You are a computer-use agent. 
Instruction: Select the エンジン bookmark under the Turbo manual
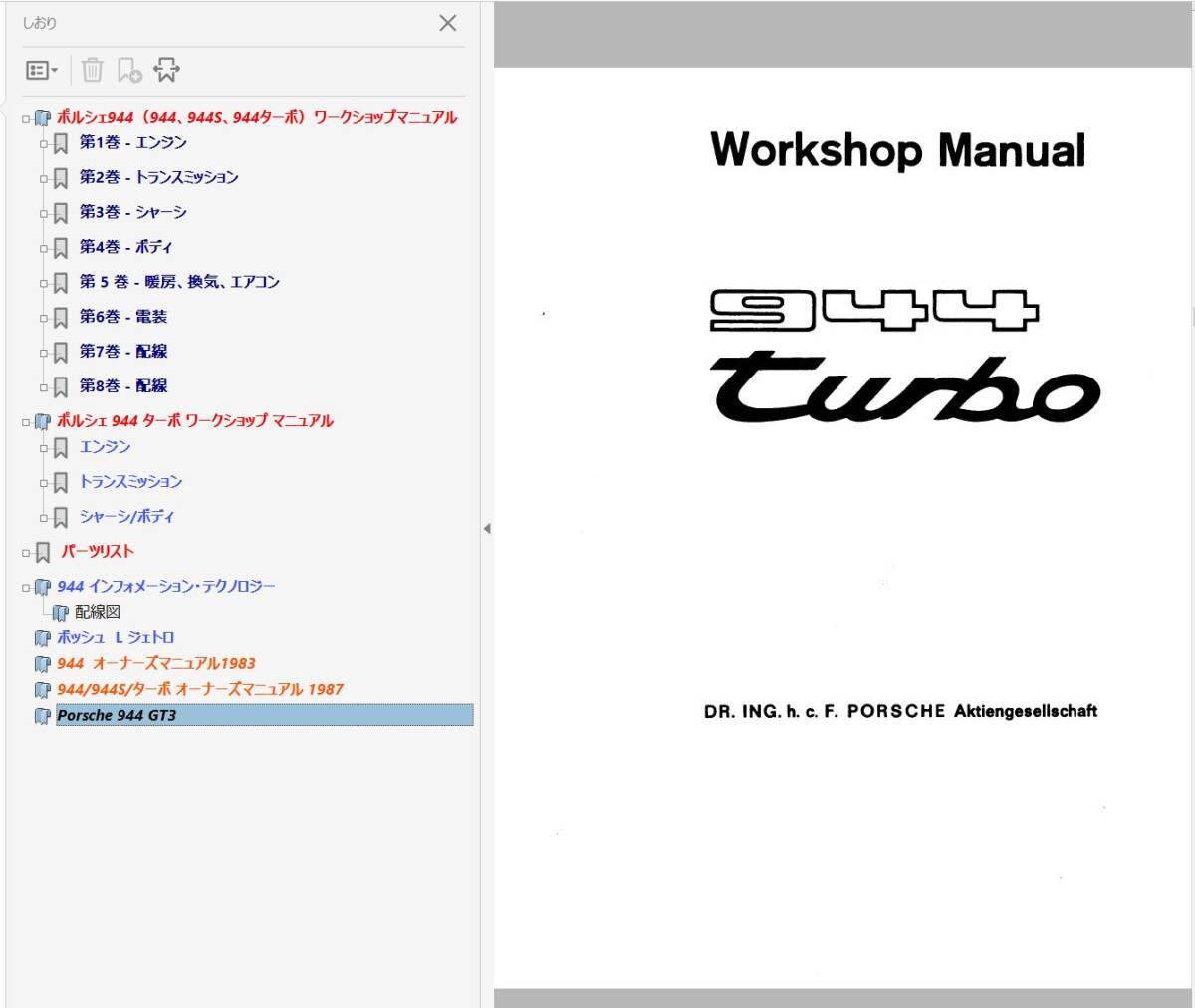(x=106, y=447)
